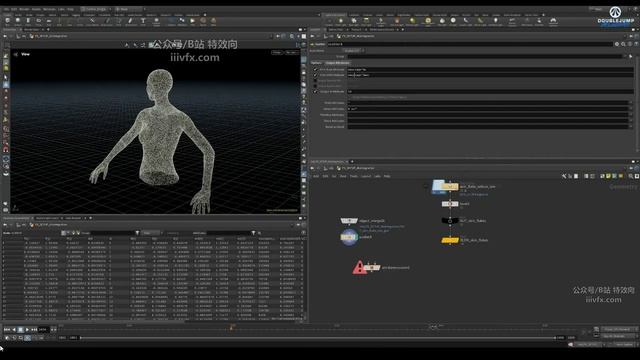Select the Curve shelf tool
Viewport: 640px width, 360px height.
(92, 21)
